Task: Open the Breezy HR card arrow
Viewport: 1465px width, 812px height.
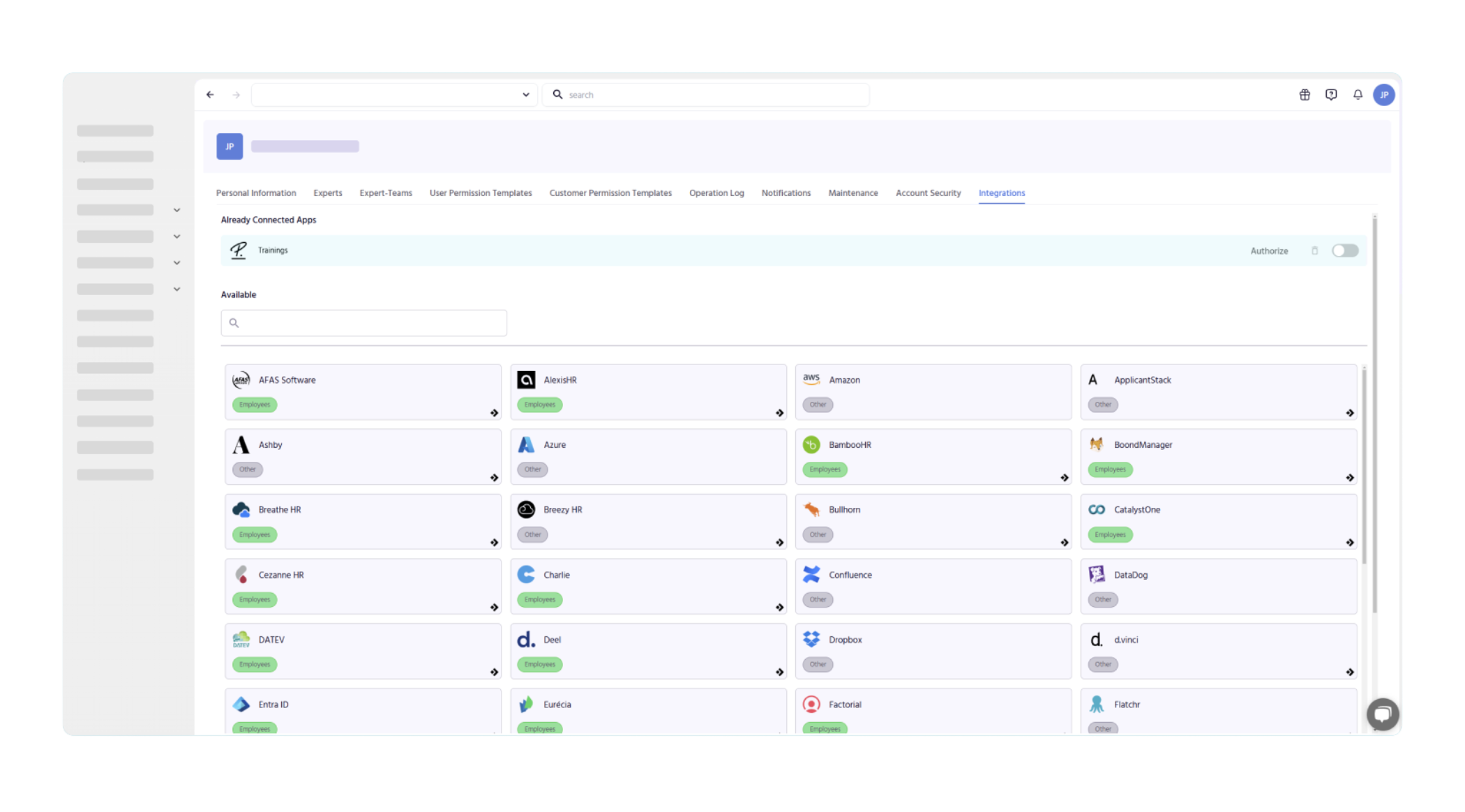Action: pos(779,543)
